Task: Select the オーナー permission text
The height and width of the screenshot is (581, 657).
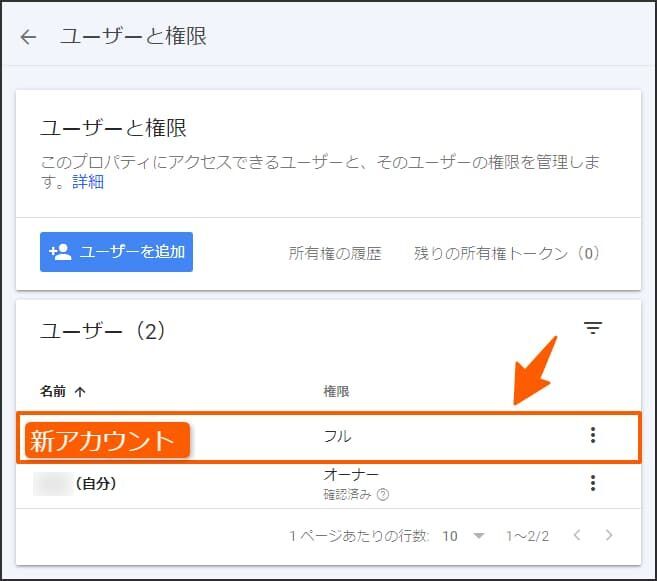Action: click(351, 475)
